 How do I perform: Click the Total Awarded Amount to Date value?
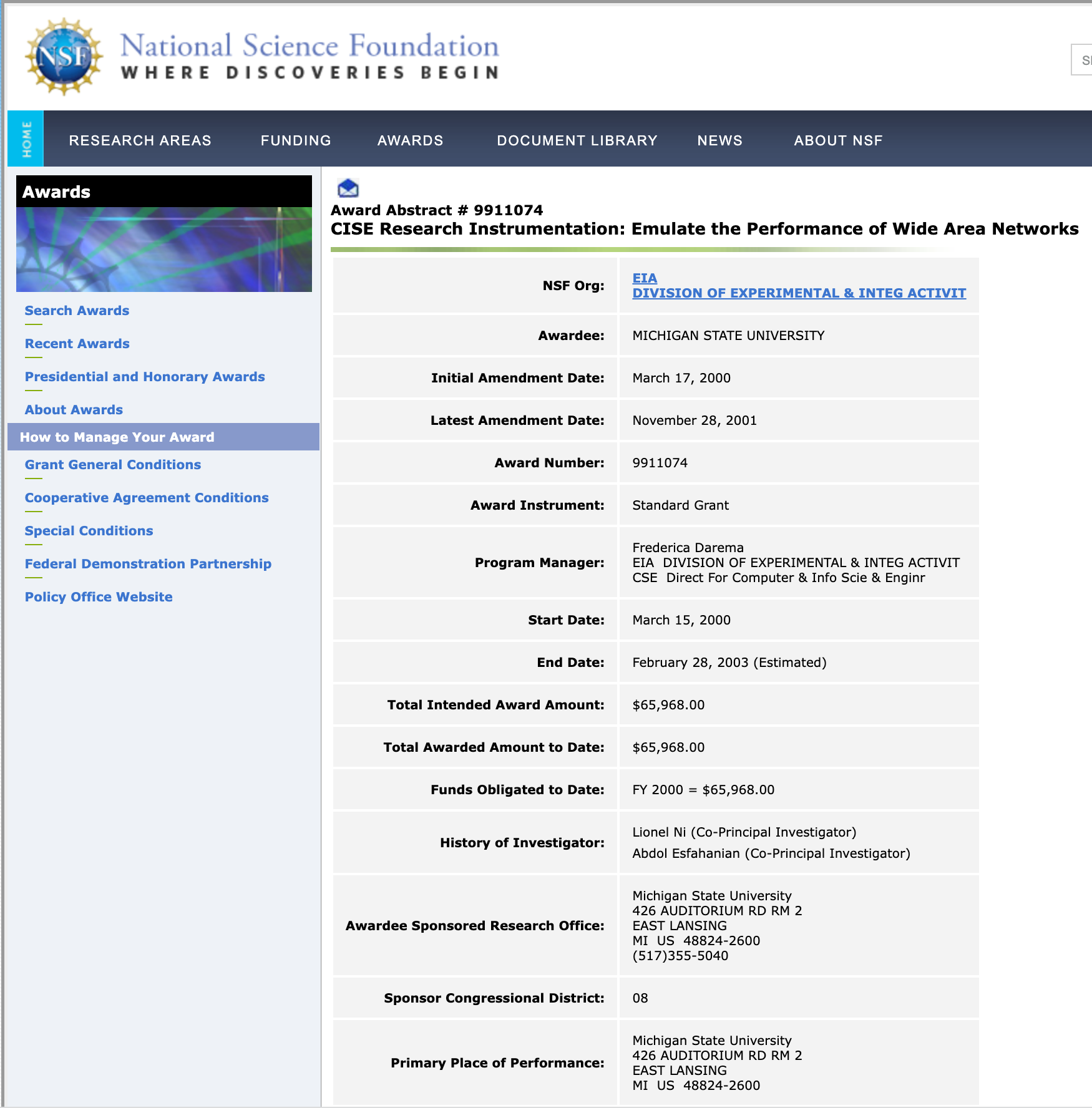(x=668, y=747)
